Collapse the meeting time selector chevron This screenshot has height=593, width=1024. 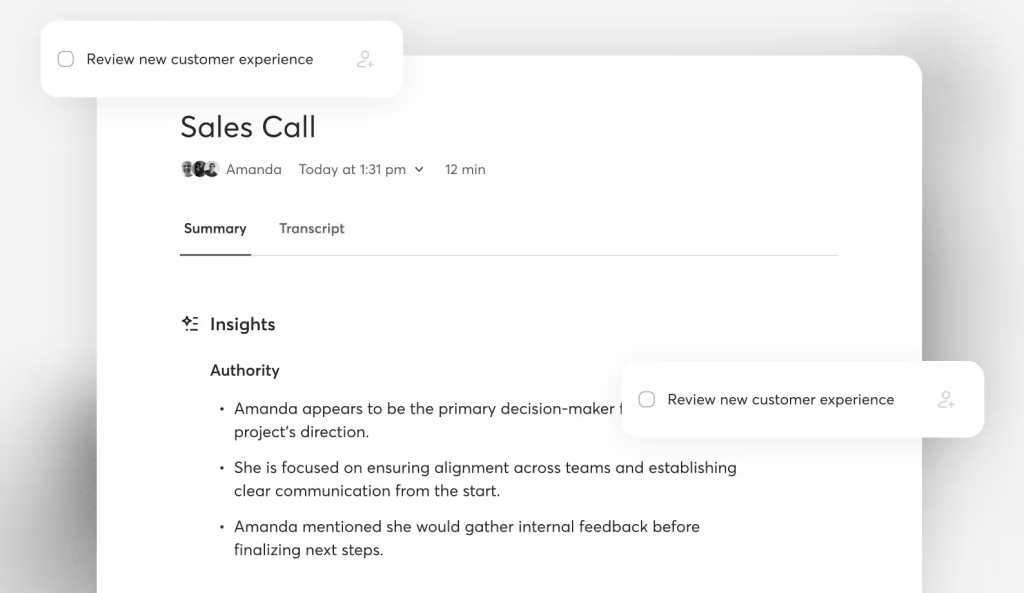pos(419,169)
